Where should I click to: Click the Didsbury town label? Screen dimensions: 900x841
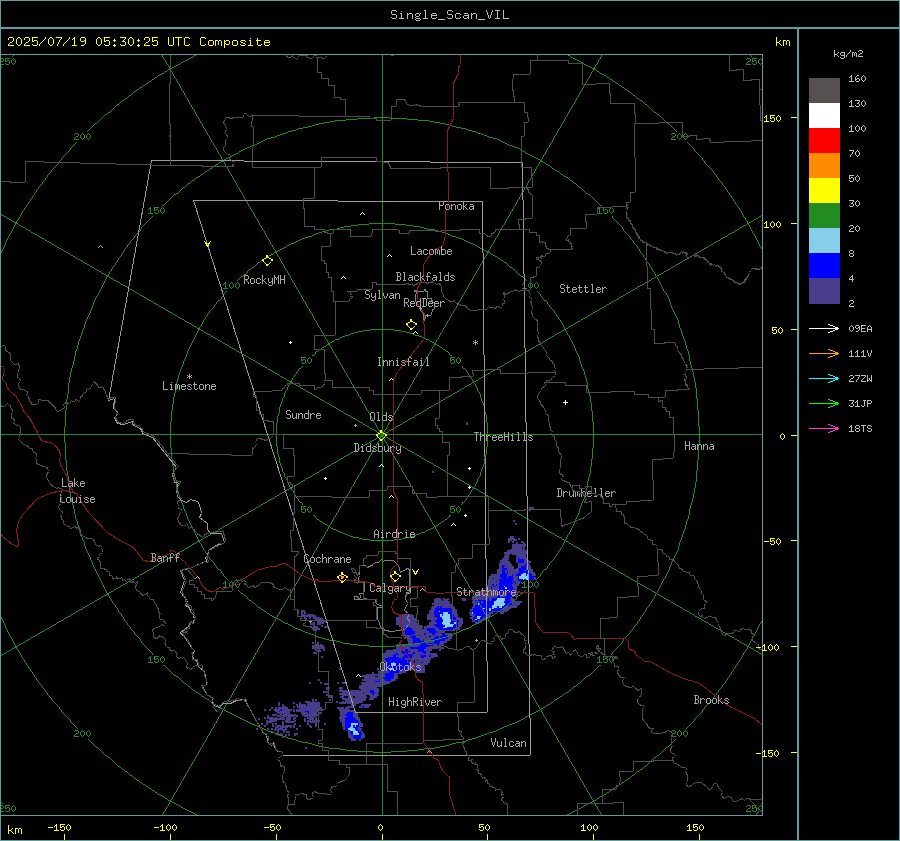377,448
